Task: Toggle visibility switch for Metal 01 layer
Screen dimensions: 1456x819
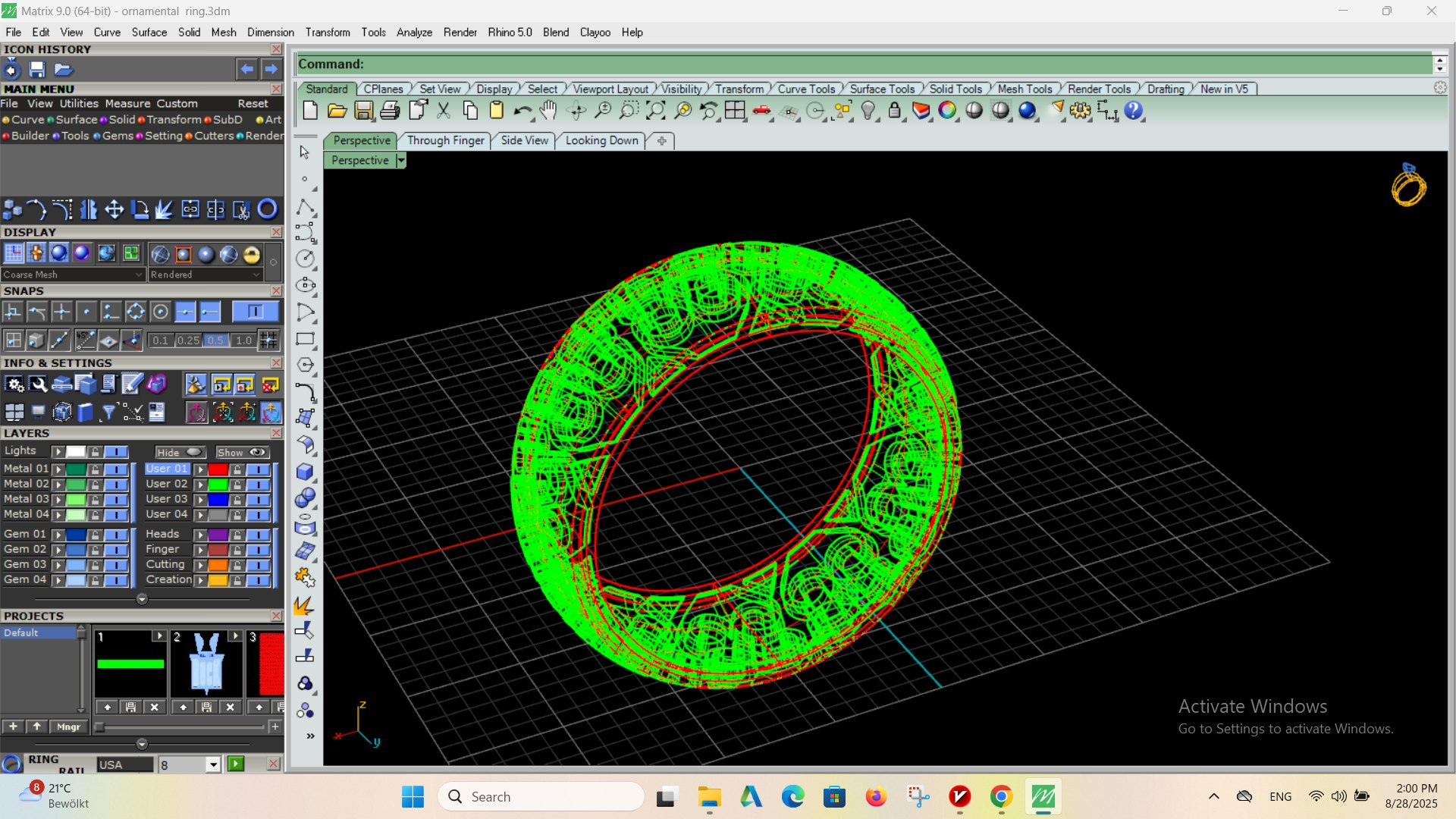Action: [116, 469]
